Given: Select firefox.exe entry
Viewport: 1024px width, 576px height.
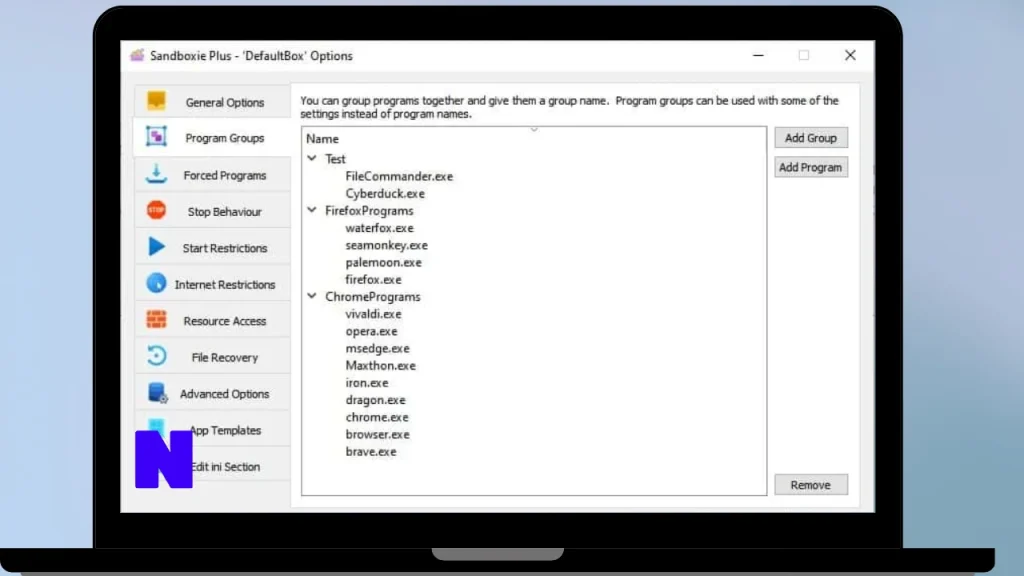Looking at the screenshot, I should pyautogui.click(x=373, y=280).
